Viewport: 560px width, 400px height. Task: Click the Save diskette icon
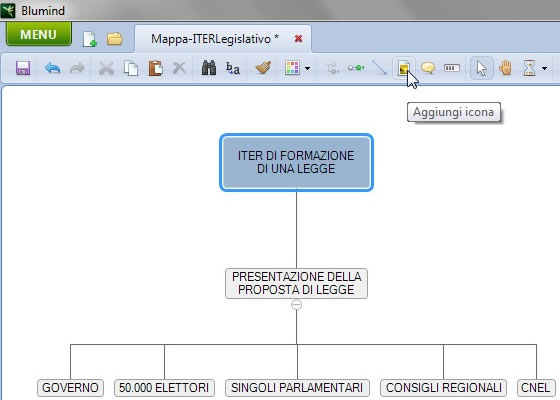[x=23, y=68]
